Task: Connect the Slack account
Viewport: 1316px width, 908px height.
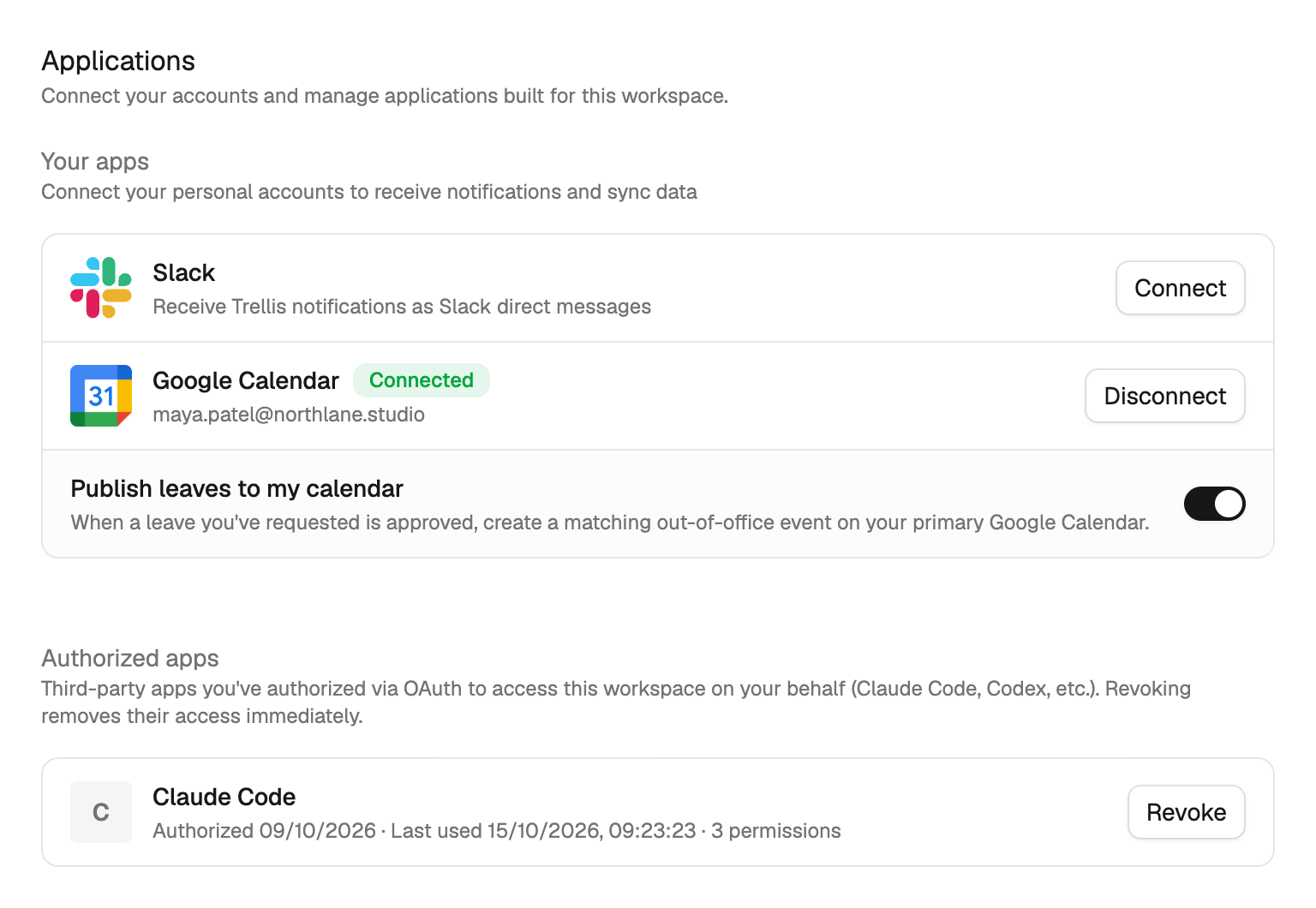Action: [x=1180, y=288]
